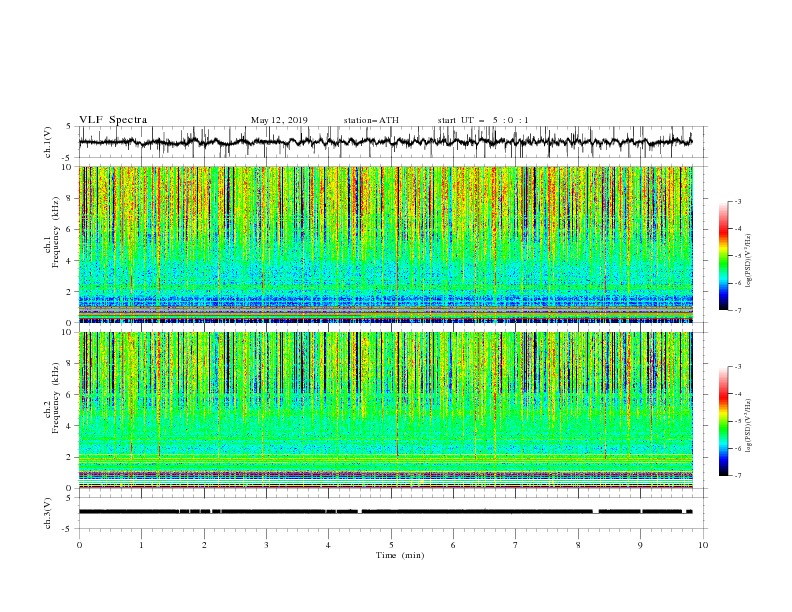Click the "VLF Spectra" plot title

tap(113, 120)
